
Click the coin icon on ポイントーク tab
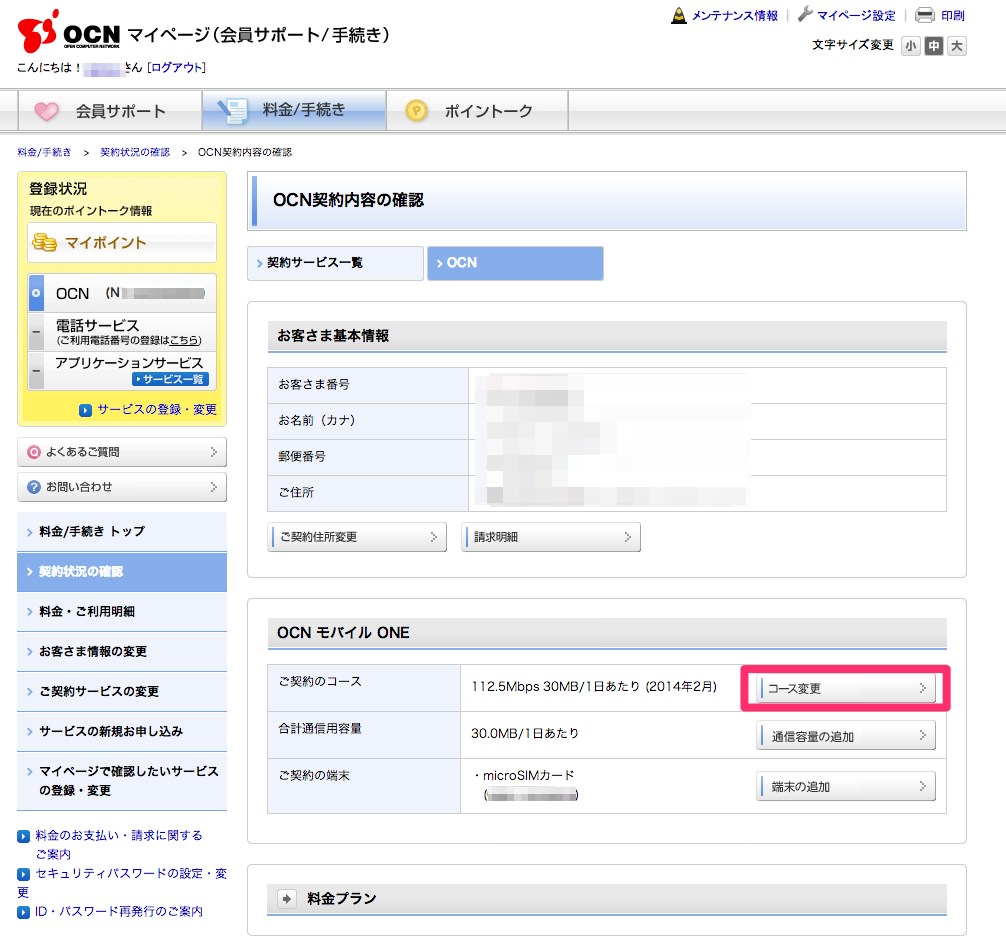pos(416,111)
